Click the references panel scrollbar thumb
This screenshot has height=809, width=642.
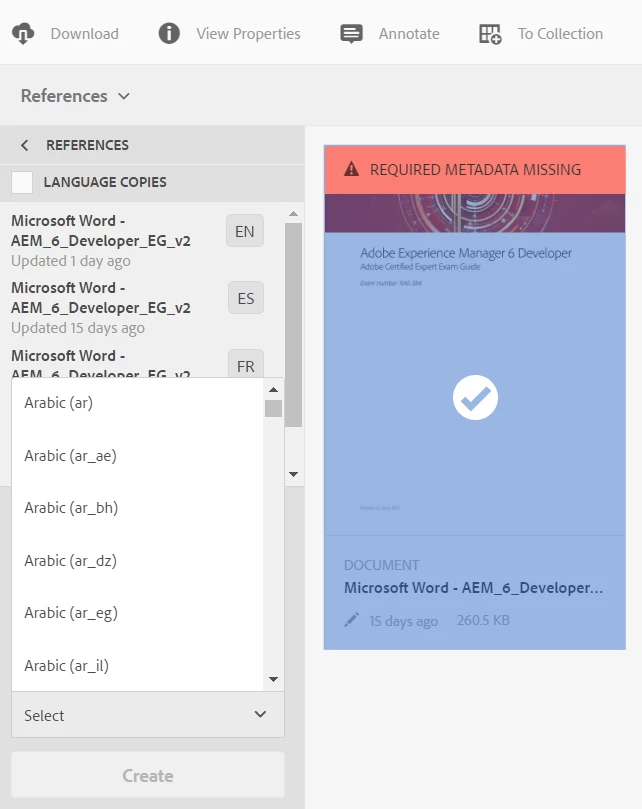pyautogui.click(x=294, y=325)
